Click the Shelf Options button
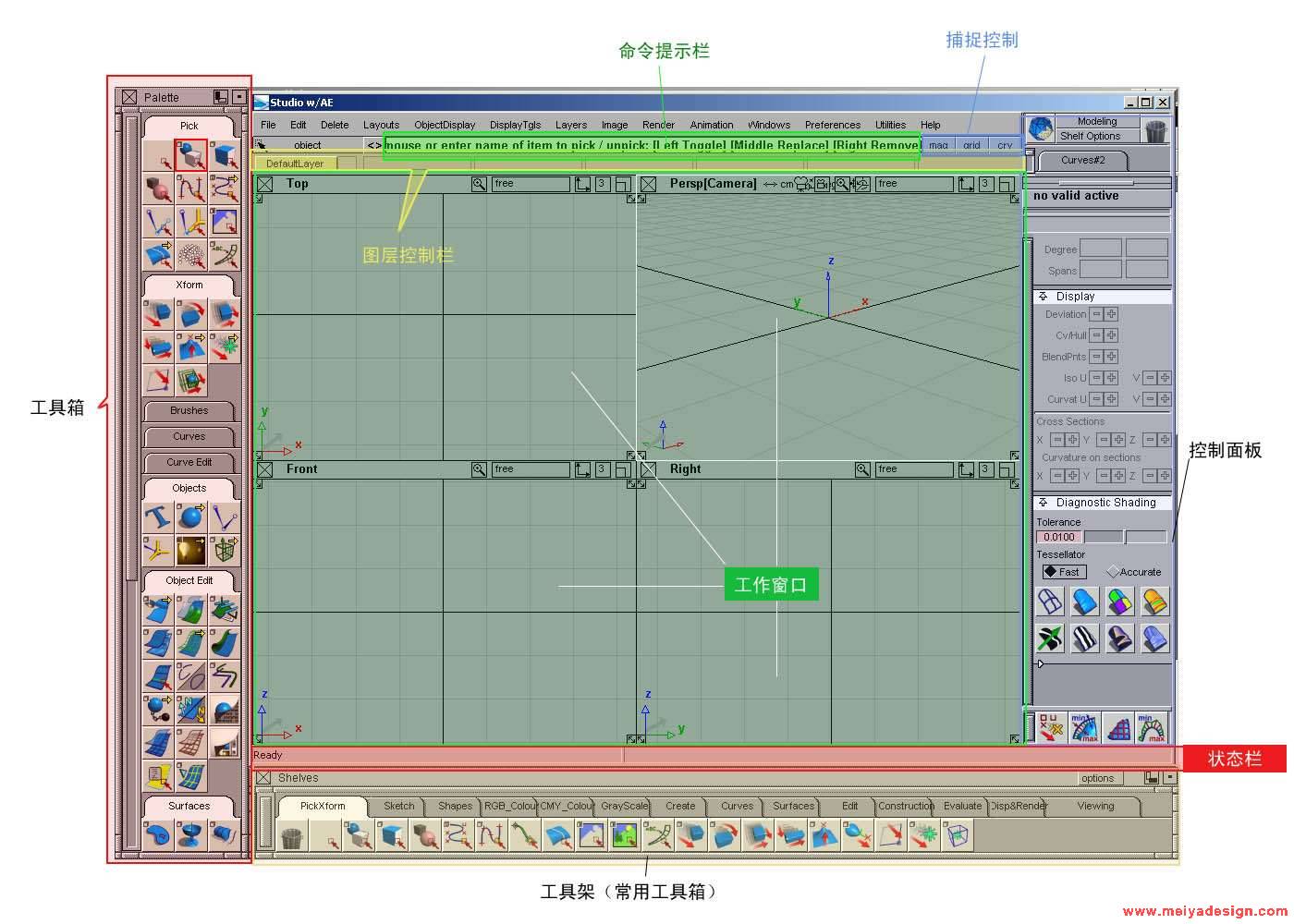 (1090, 136)
